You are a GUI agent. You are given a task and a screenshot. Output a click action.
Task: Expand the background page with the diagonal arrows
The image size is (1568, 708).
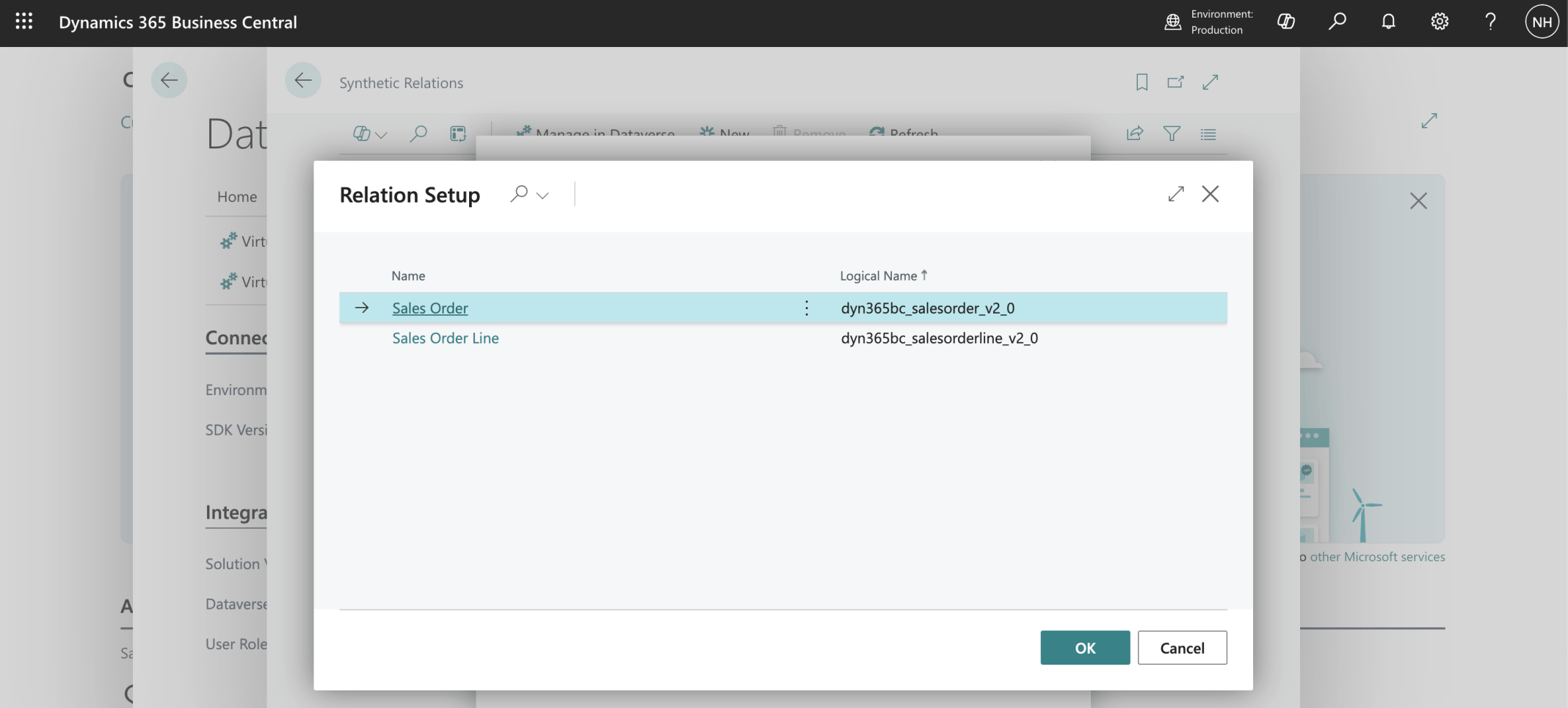click(1429, 120)
